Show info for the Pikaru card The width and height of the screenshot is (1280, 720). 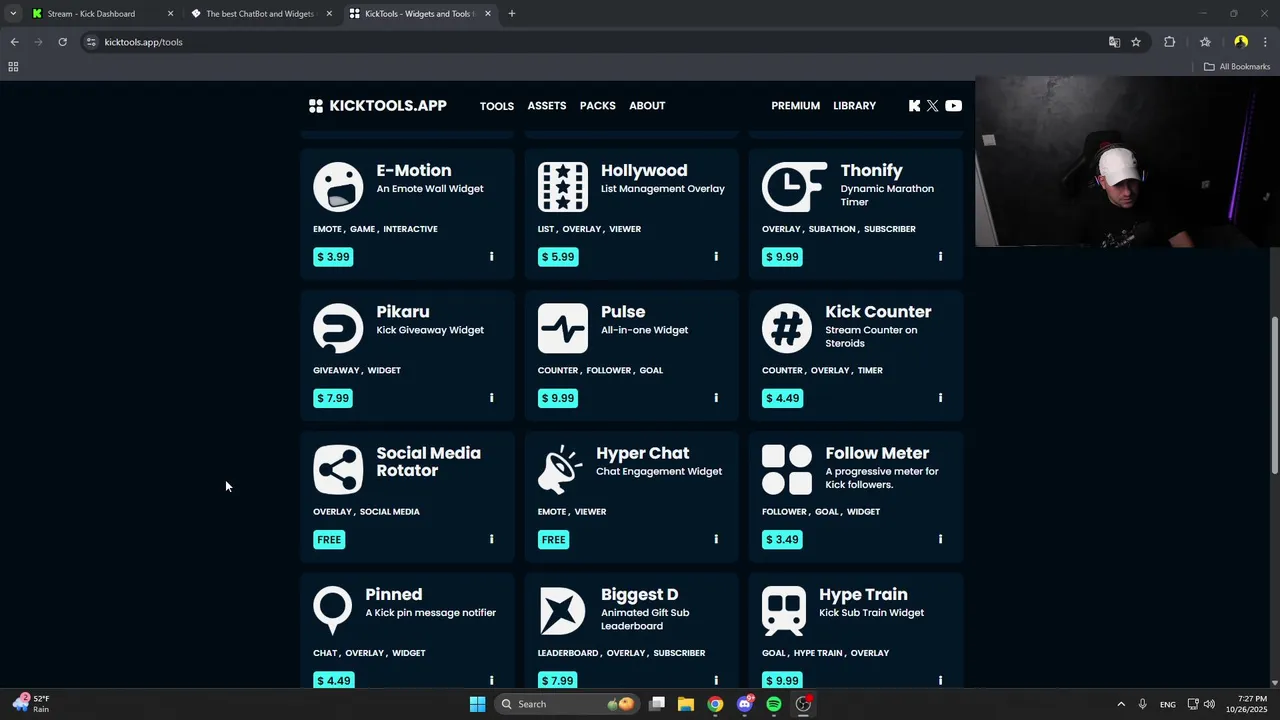click(x=491, y=398)
